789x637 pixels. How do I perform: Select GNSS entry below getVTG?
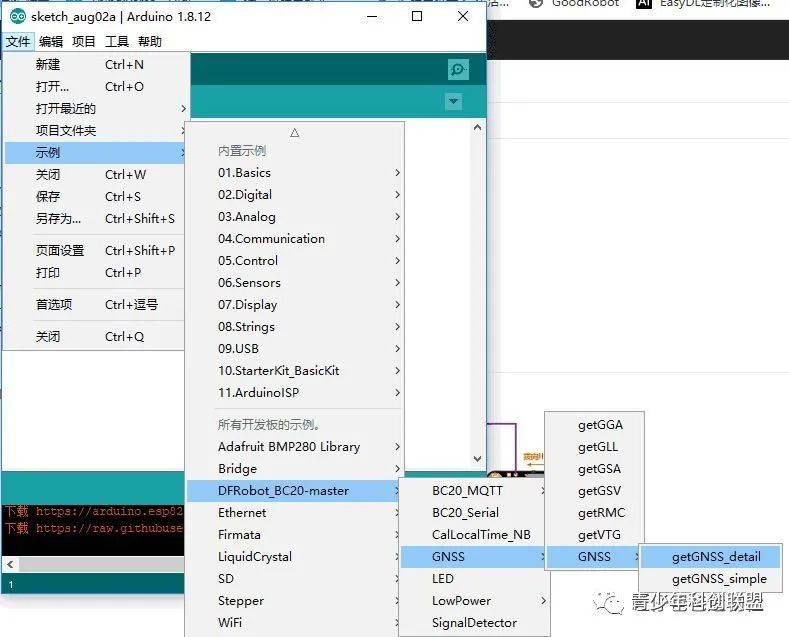click(594, 557)
